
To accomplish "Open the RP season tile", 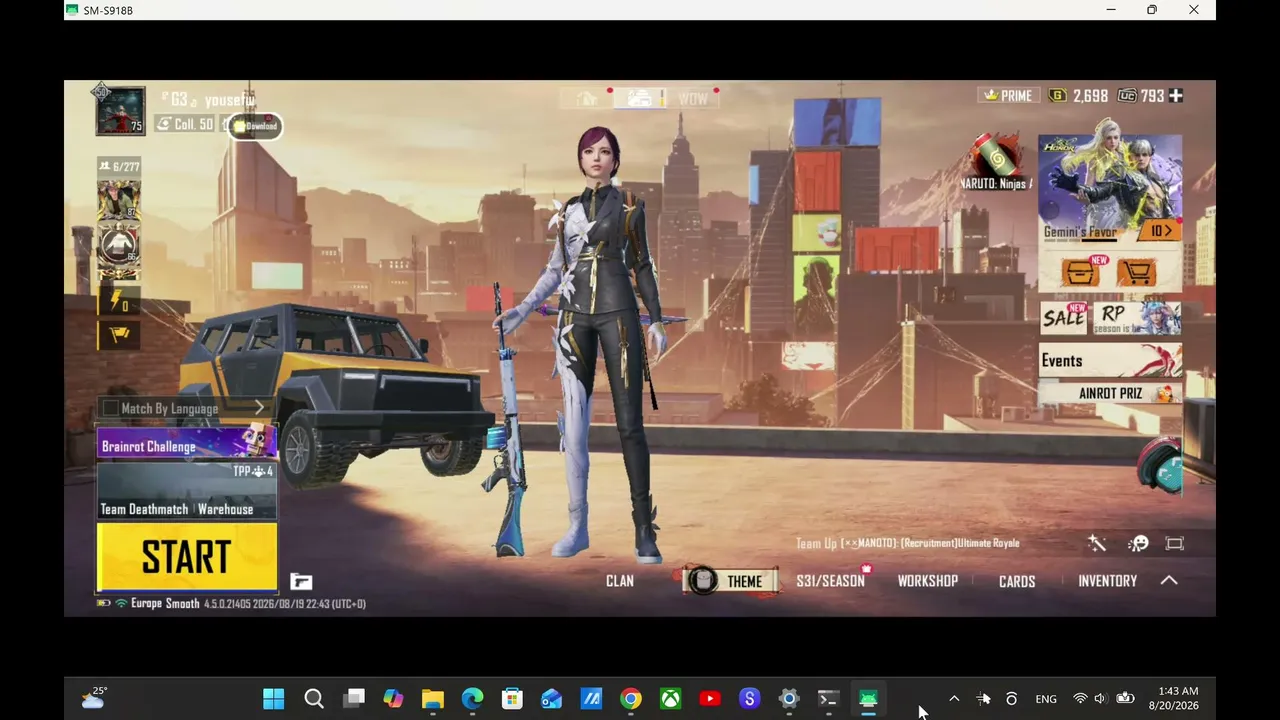I will (x=1138, y=318).
